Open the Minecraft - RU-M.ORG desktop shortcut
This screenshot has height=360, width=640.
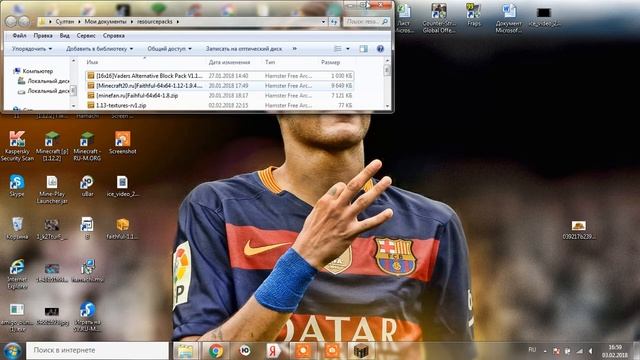[x=87, y=146]
